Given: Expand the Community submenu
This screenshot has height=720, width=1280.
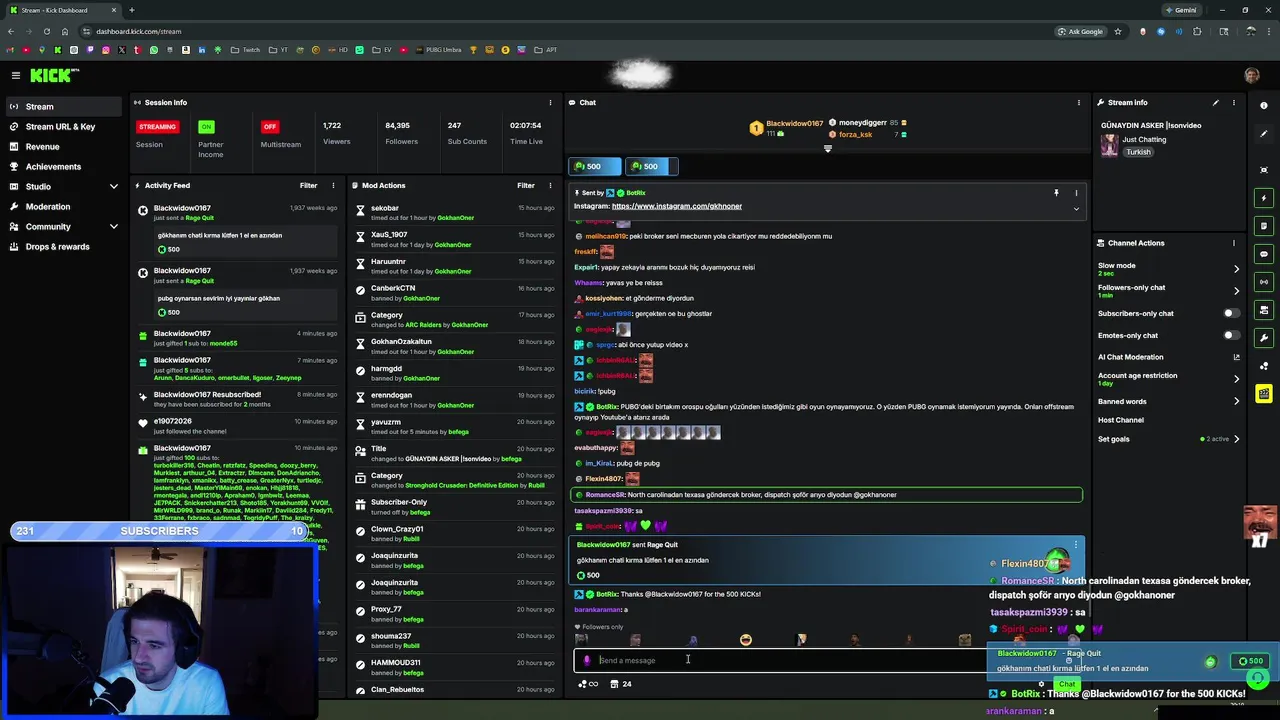Looking at the screenshot, I should (x=113, y=226).
